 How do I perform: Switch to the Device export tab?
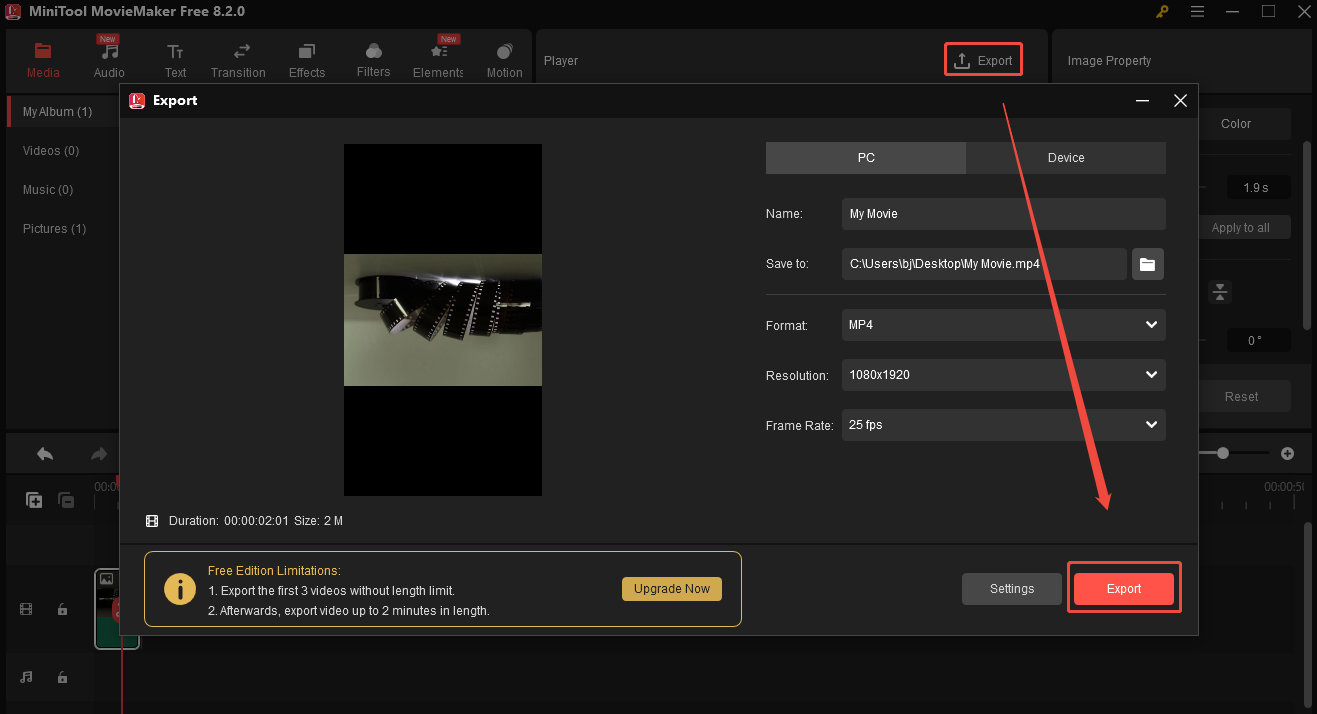1066,158
